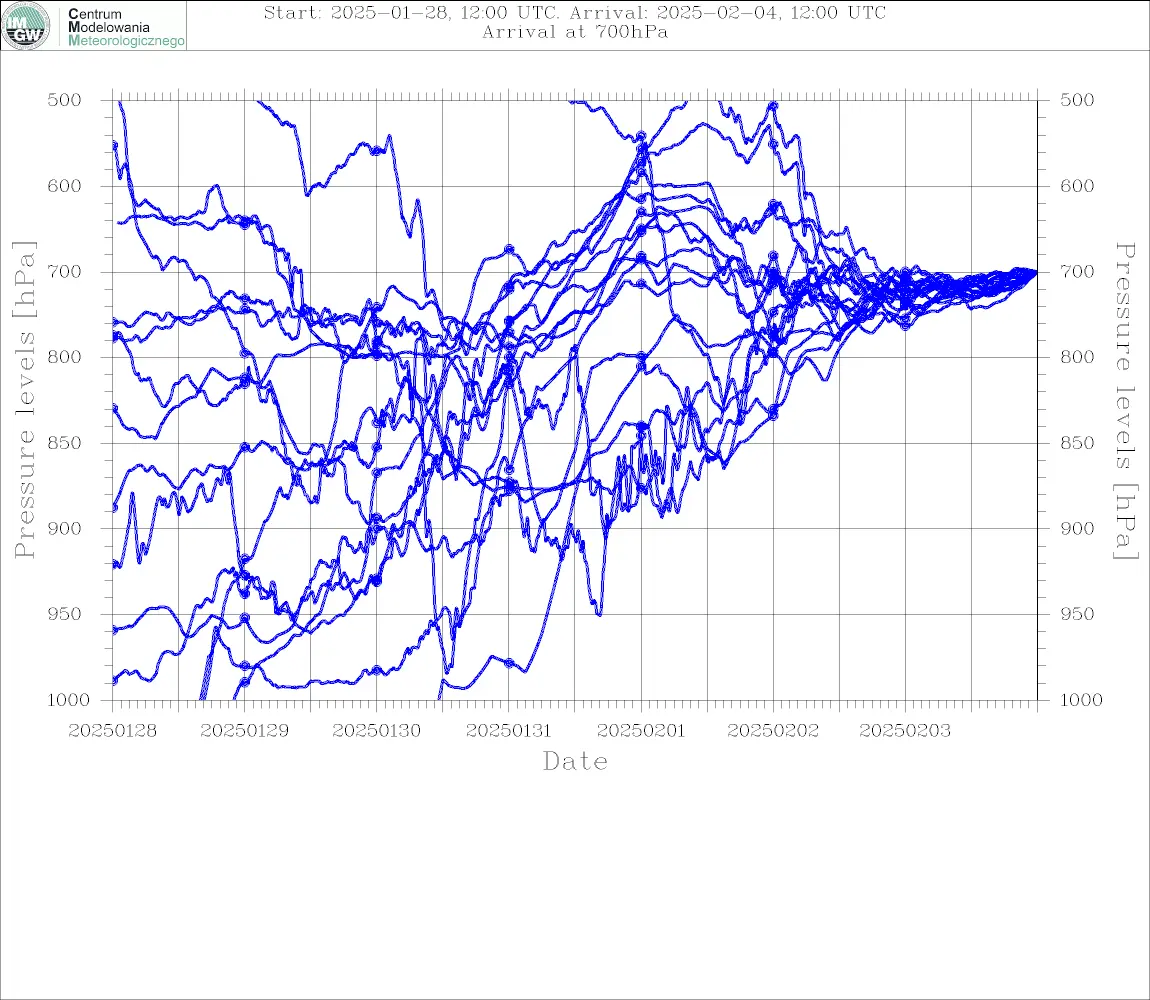Click the right 'Pressure levels [hPa]' axis title
Viewport: 1150px width, 1000px height.
pos(1125,401)
